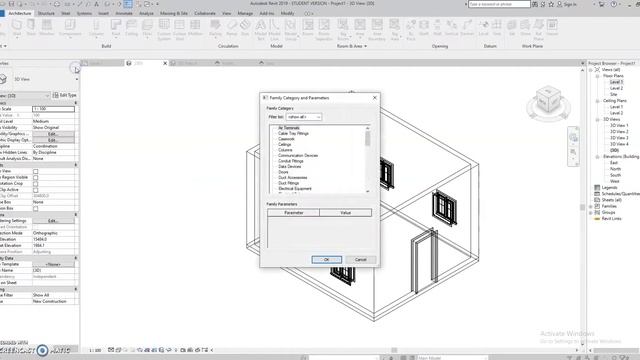Open Level 1 under Floor Plans
Viewport: 640px width, 360px height.
(616, 82)
